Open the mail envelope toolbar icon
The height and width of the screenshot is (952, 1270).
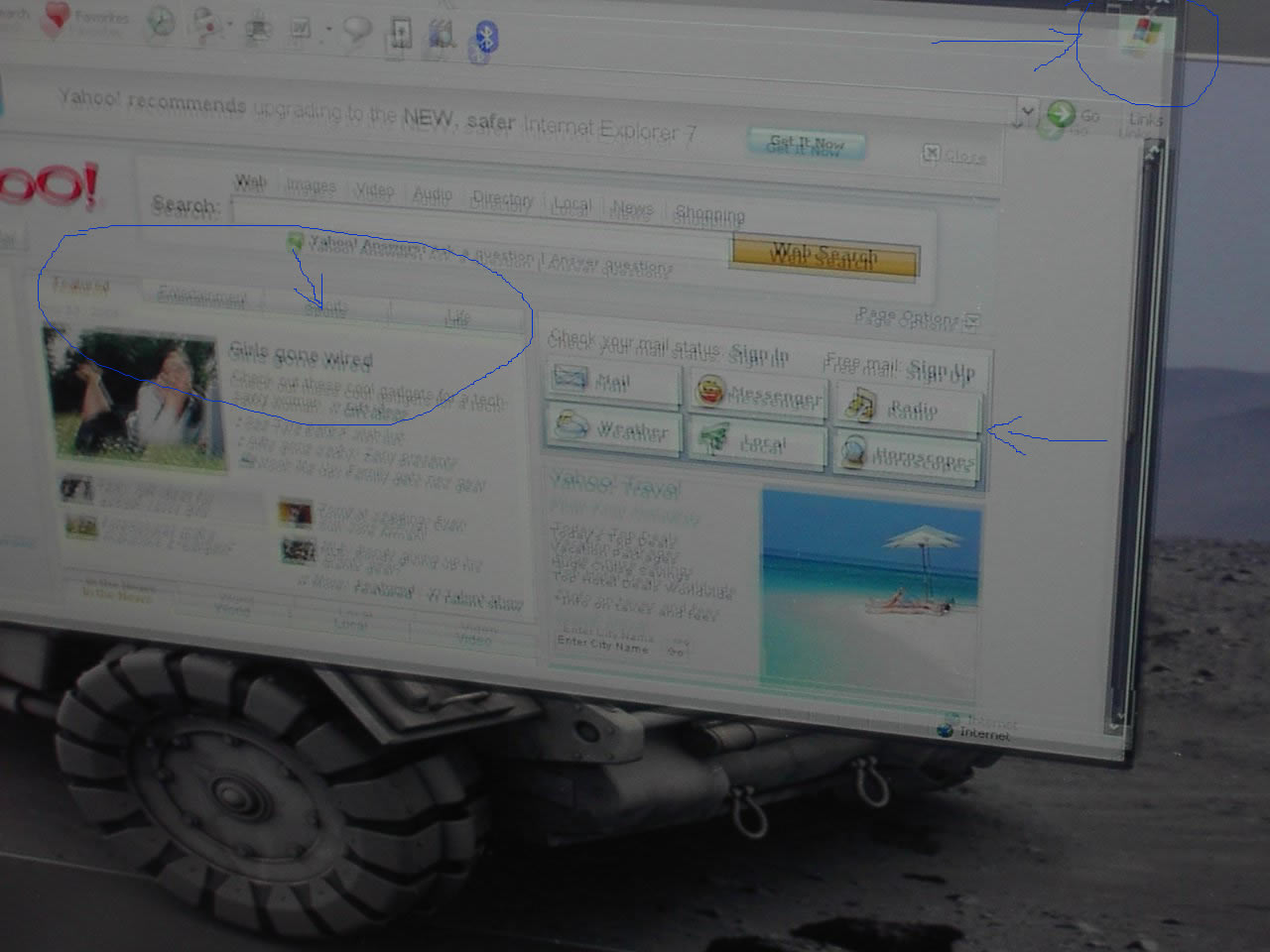tap(206, 24)
